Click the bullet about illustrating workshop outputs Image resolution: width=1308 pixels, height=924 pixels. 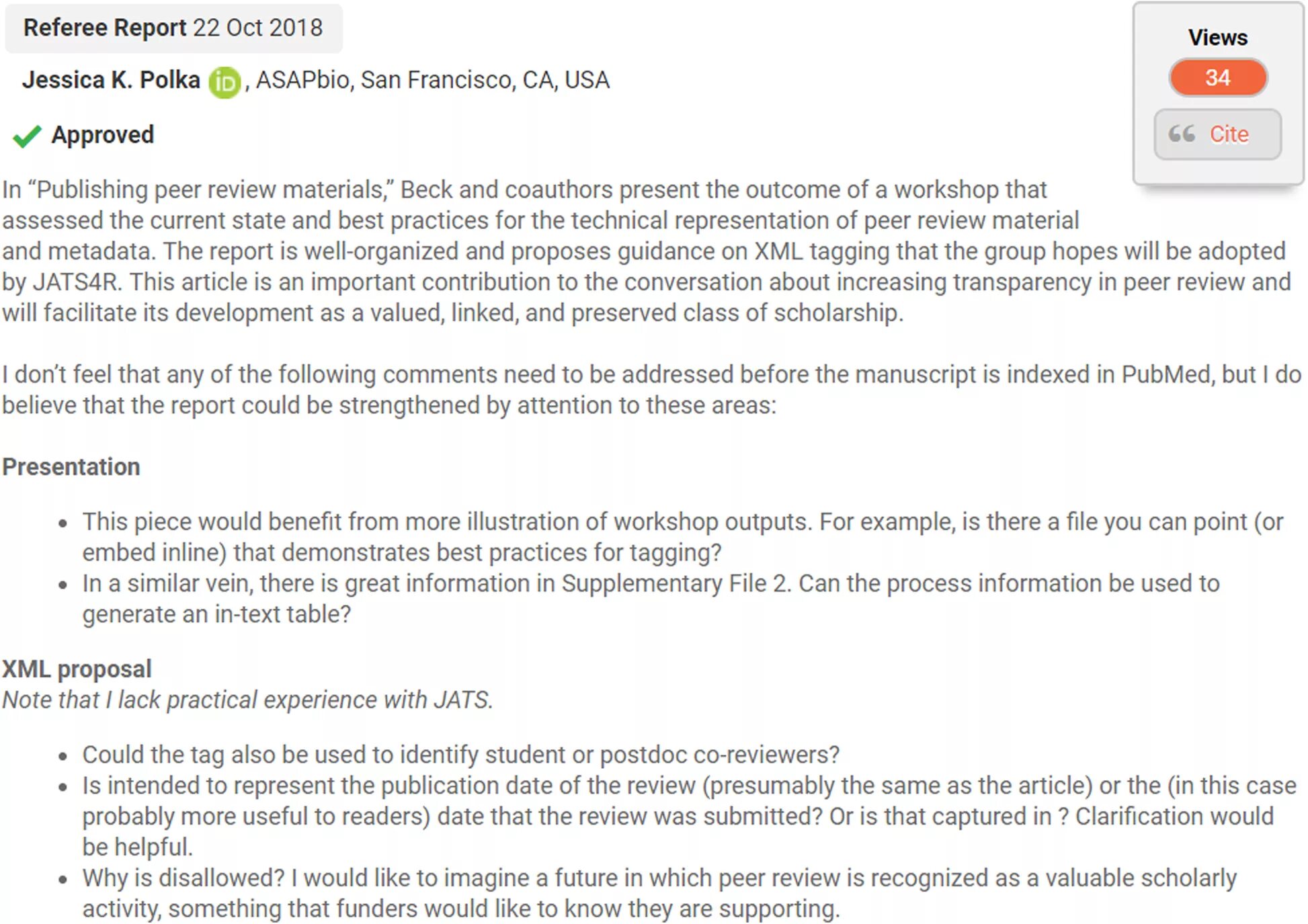point(683,537)
